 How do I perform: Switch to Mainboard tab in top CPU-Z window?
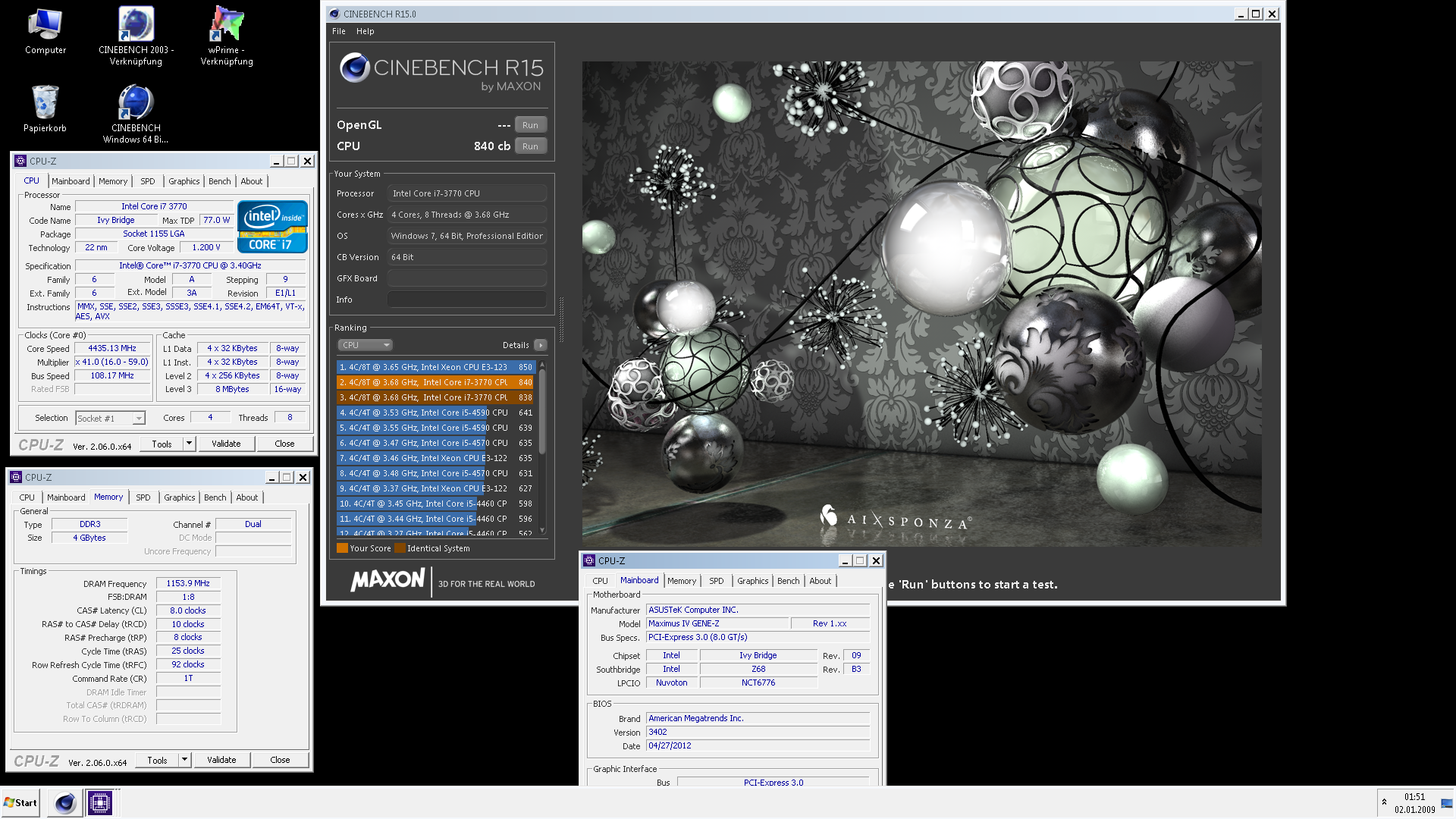pyautogui.click(x=71, y=181)
